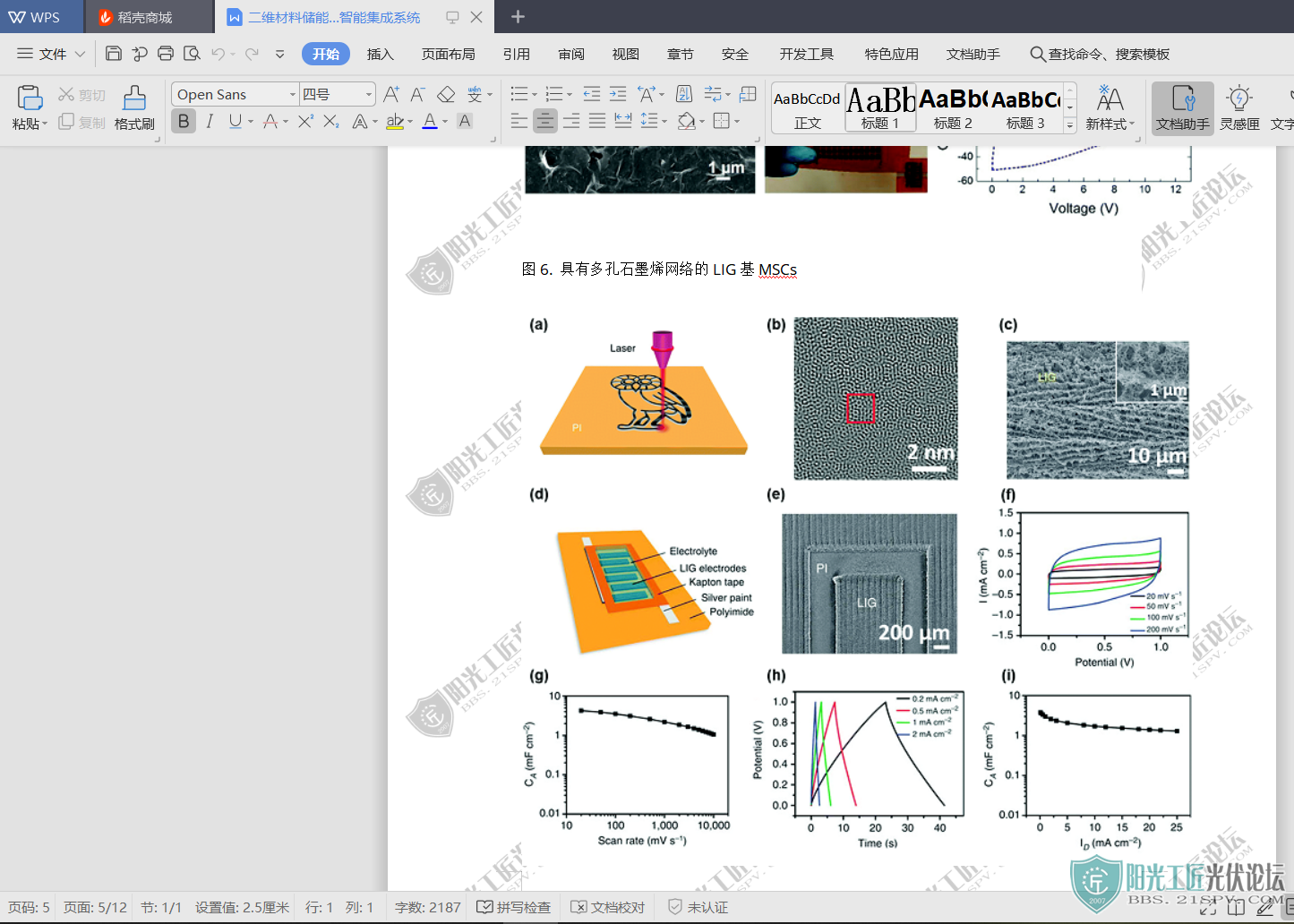Click the Print icon
This screenshot has width=1294, height=924.
pos(166,54)
